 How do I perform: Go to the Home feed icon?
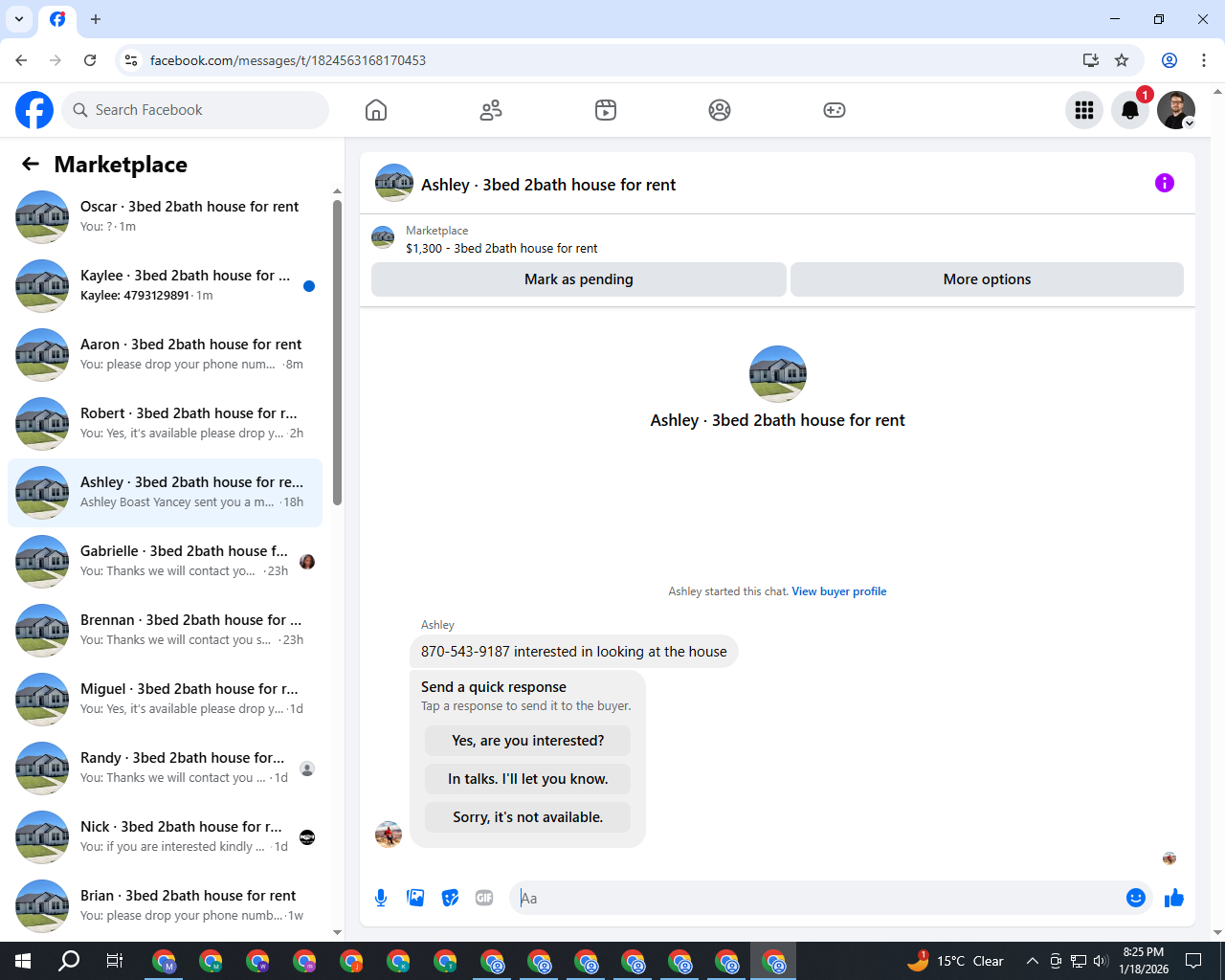tap(376, 110)
